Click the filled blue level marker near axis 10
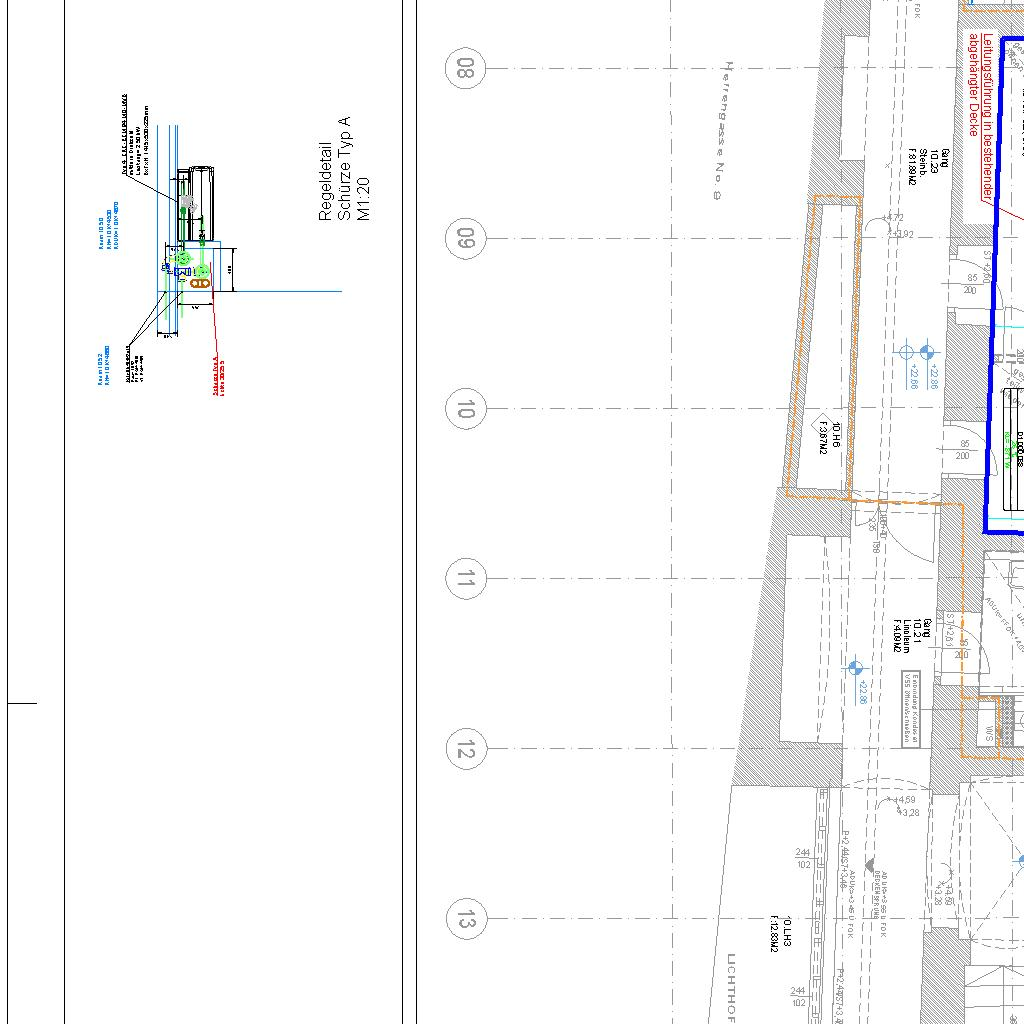Viewport: 1024px width, 1024px height. 926,353
